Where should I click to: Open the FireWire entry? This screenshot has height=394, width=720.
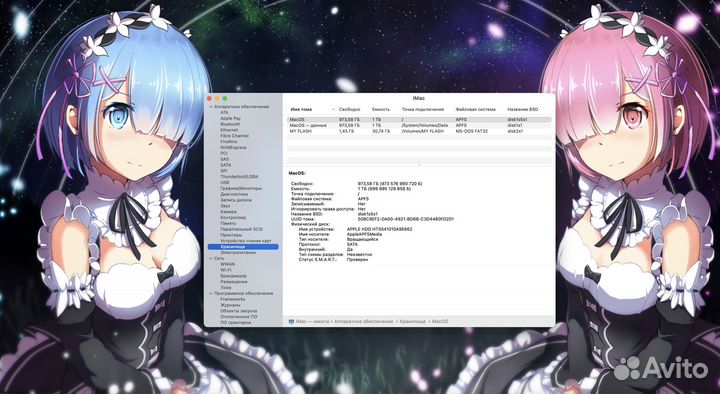coord(228,142)
